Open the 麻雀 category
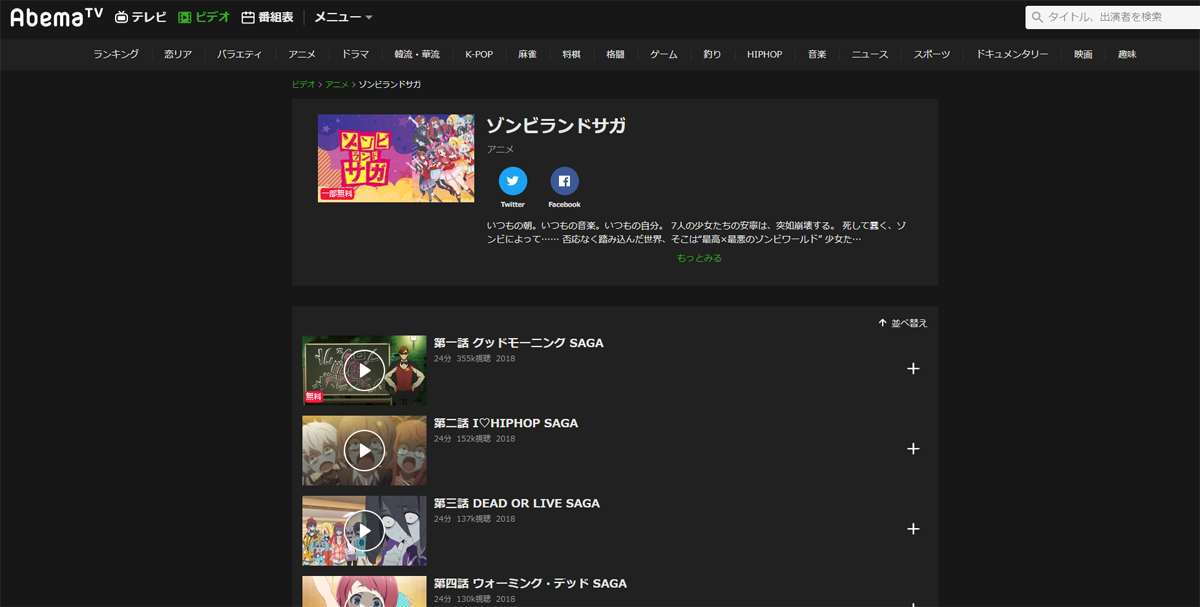 tap(527, 54)
